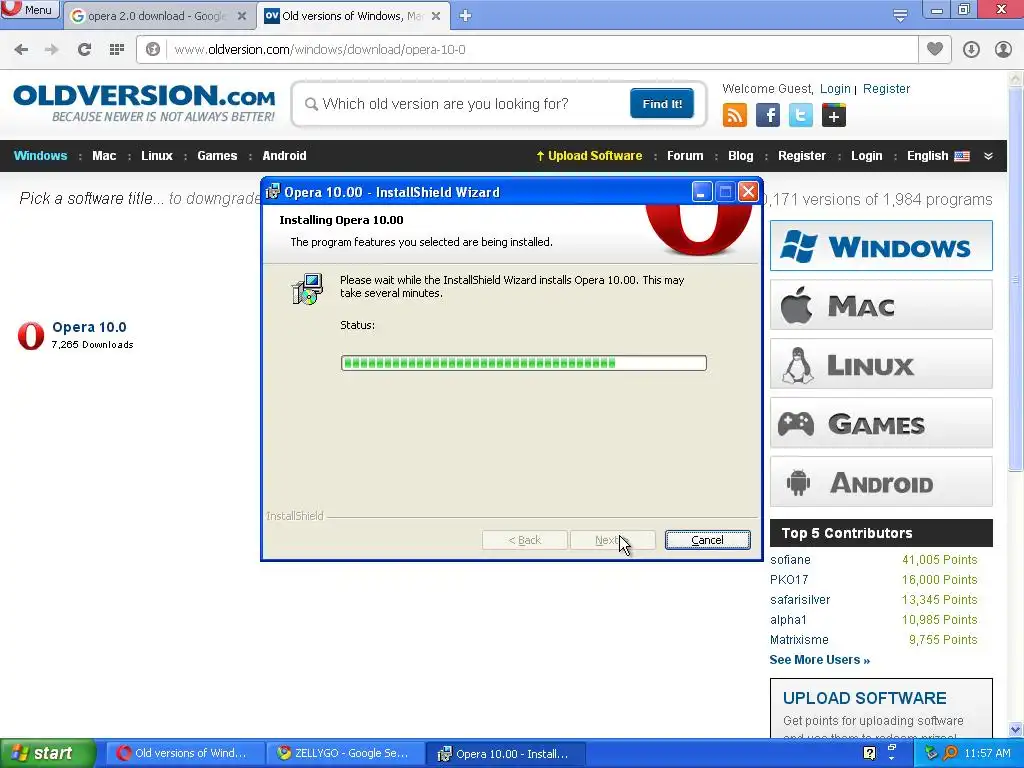
Task: Open the RSS feed icon
Action: pos(735,116)
